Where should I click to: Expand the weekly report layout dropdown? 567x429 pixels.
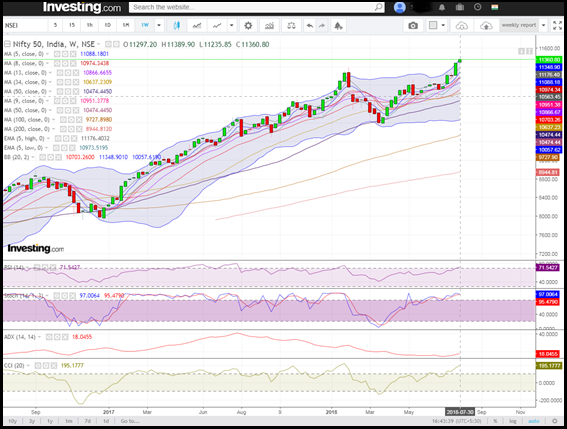(543, 25)
